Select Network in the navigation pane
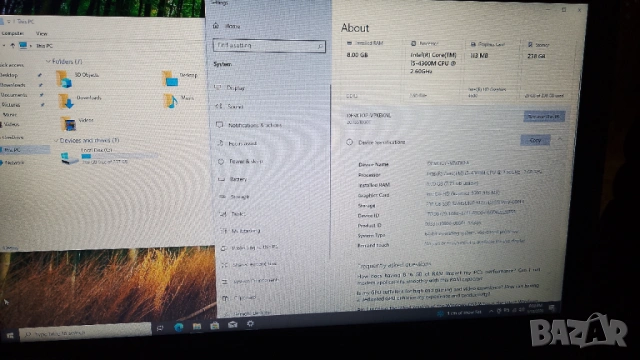640x360 pixels. pos(14,162)
